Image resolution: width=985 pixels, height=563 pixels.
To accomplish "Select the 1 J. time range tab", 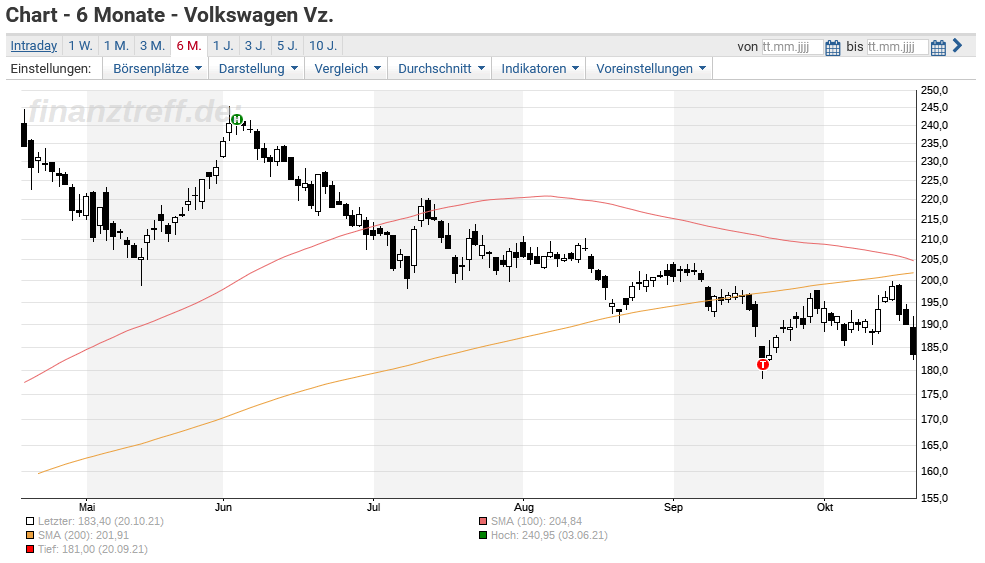I will pyautogui.click(x=223, y=46).
